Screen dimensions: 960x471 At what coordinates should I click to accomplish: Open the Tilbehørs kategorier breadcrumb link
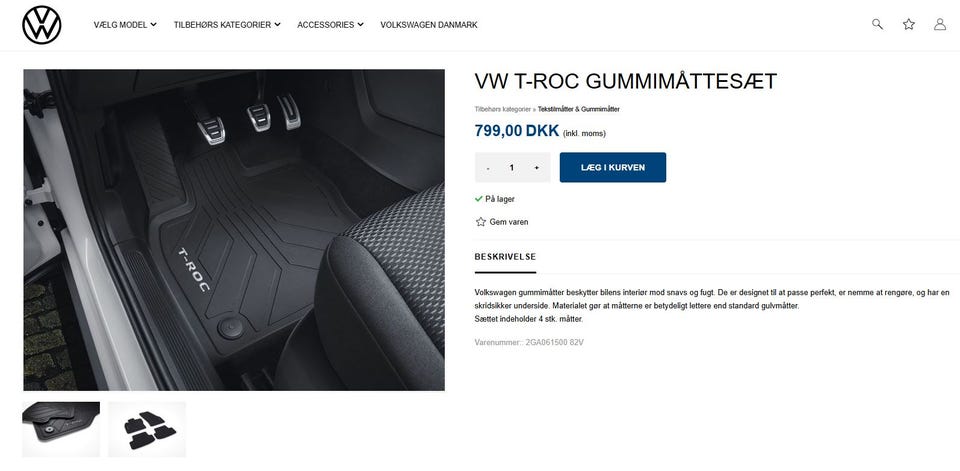pyautogui.click(x=503, y=109)
